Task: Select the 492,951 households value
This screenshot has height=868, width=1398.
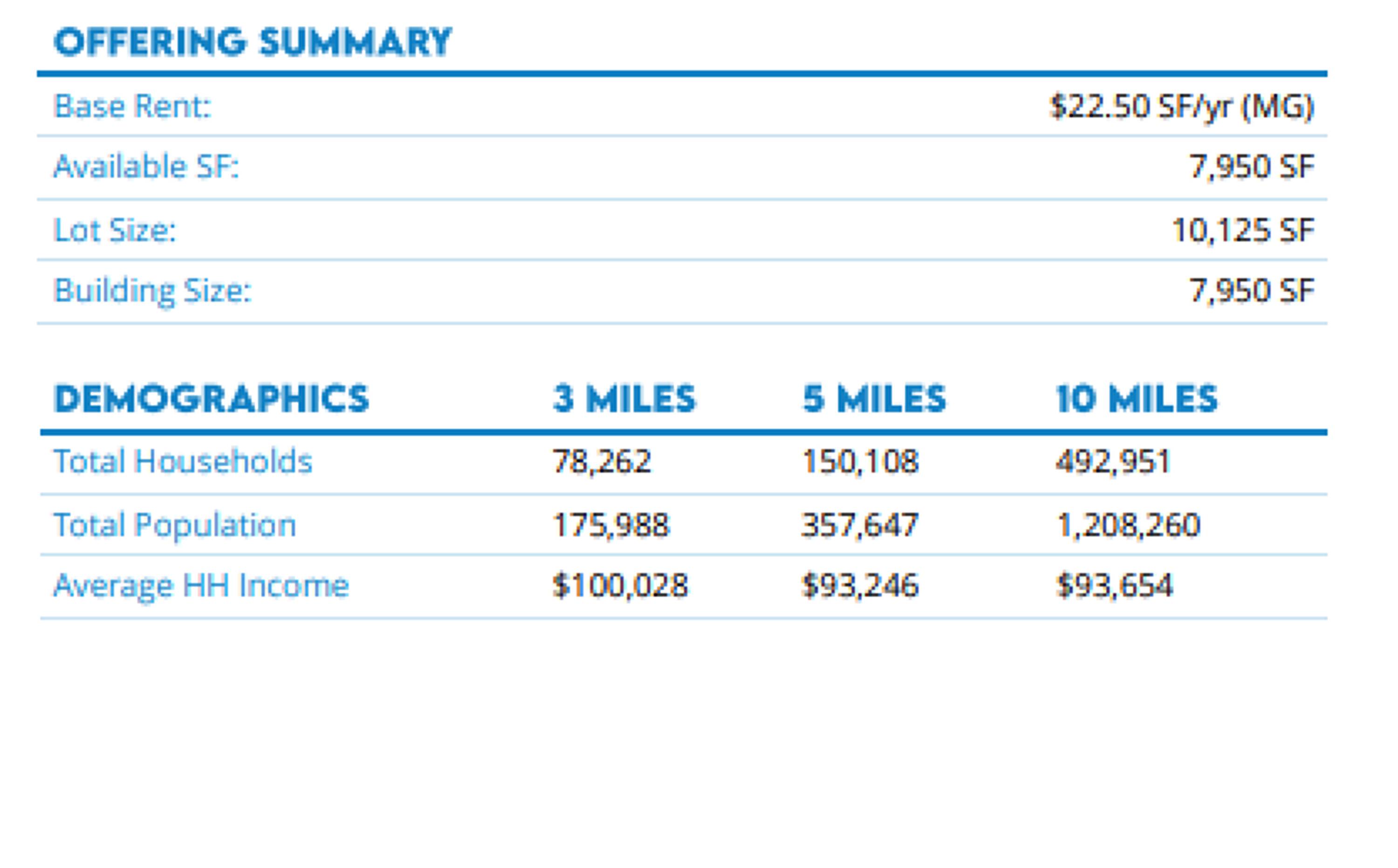Action: point(1113,462)
